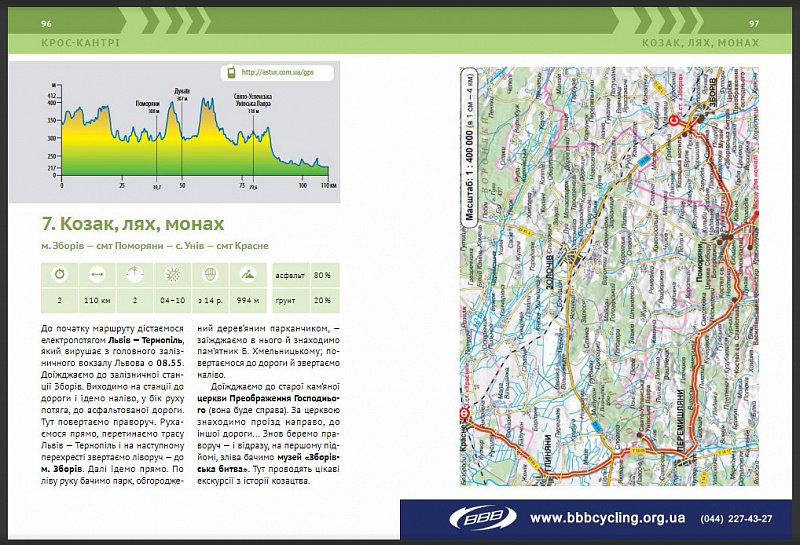The image size is (800, 545).
Task: Click the bold 'Львів – Тернопіль' train name
Action: [145, 340]
